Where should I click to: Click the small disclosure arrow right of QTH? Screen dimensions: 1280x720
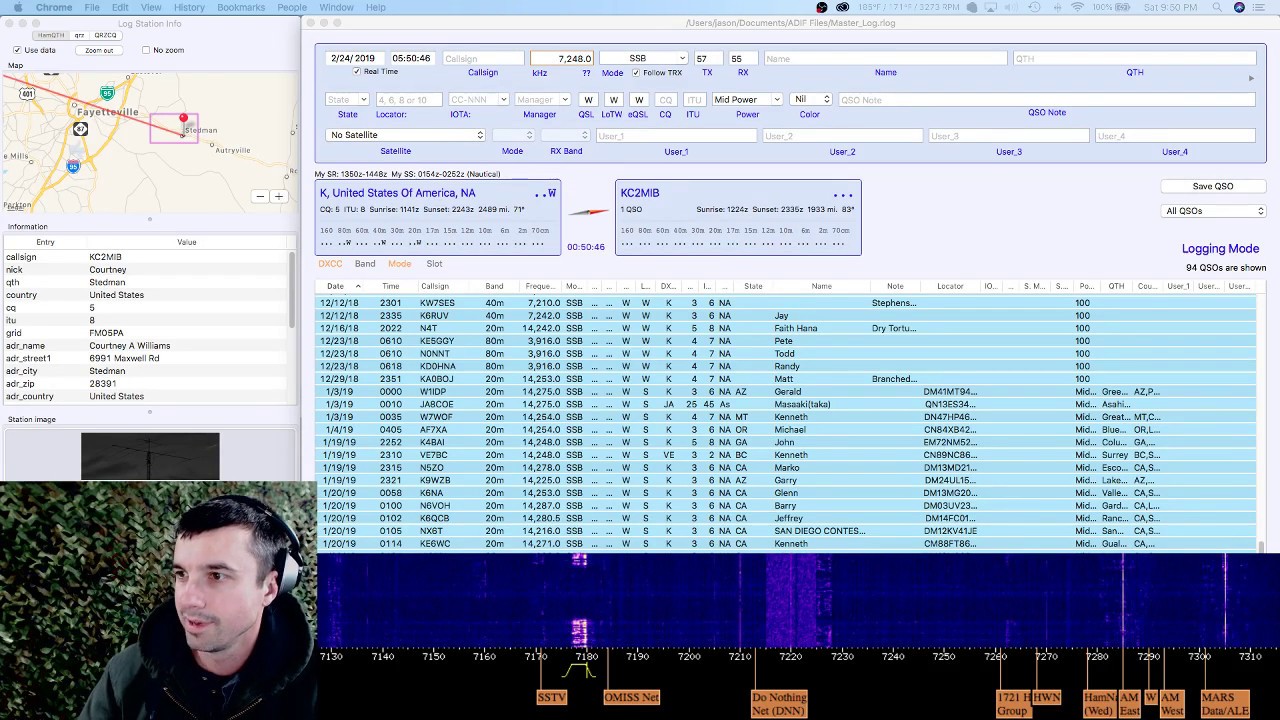pyautogui.click(x=1251, y=78)
